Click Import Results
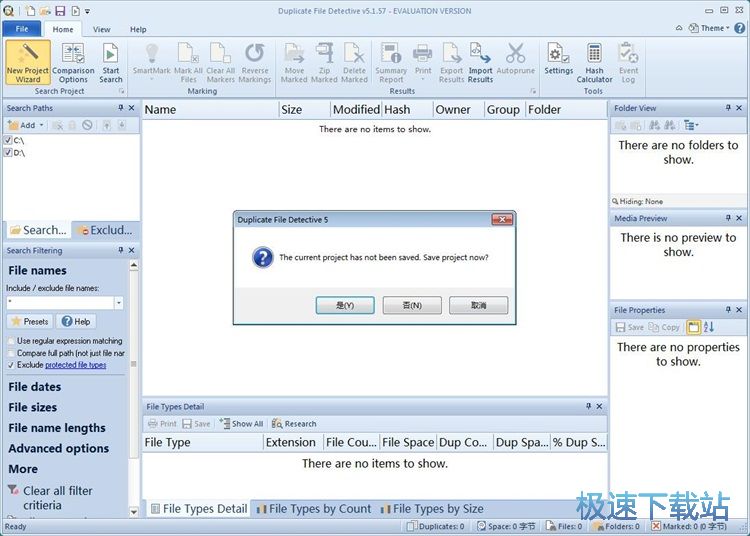Viewport: 750px width, 536px height. point(480,63)
